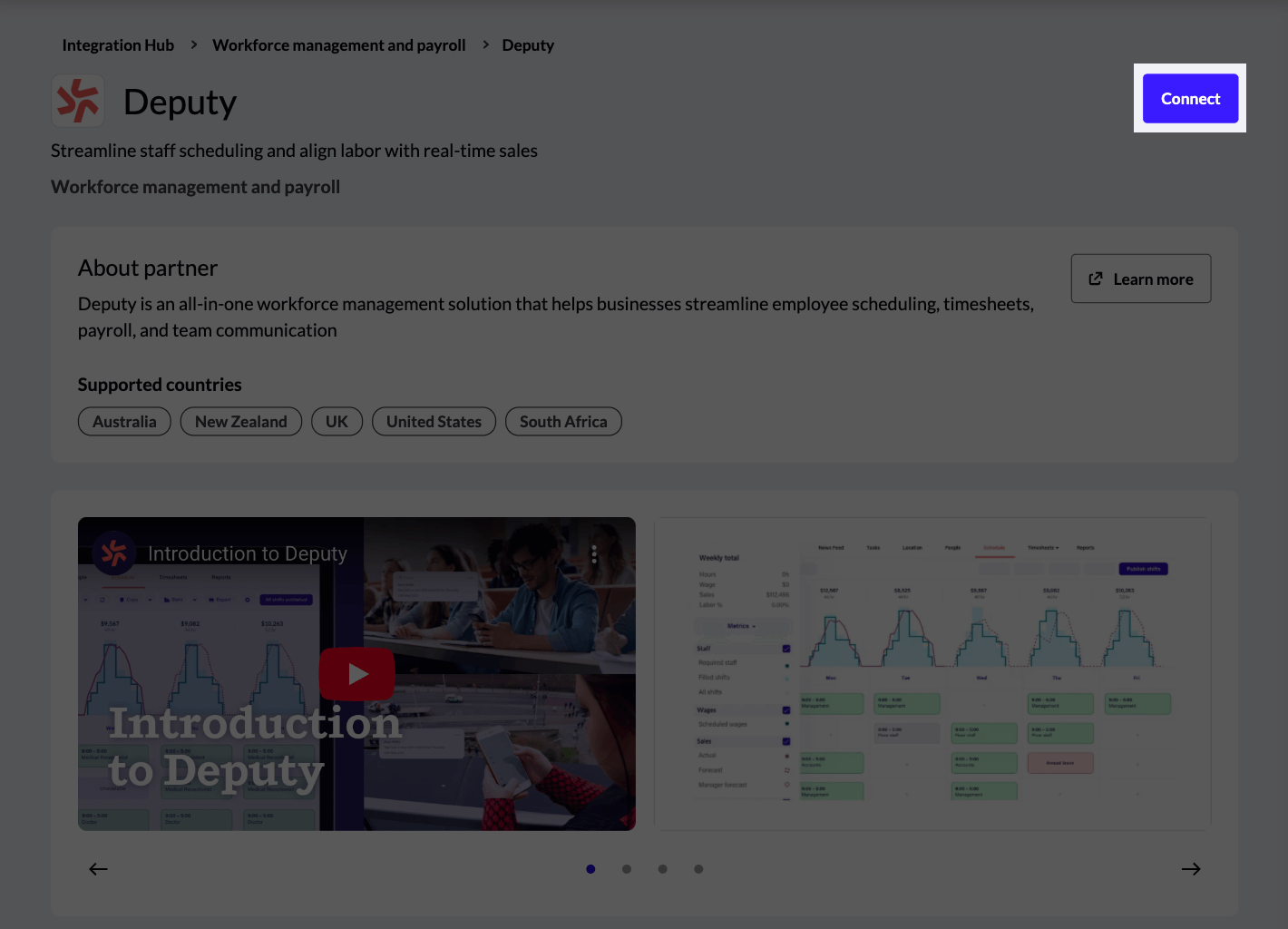Screen dimensions: 1288x929
Task: Click the Deputy logo beside the heading
Action: (x=78, y=101)
